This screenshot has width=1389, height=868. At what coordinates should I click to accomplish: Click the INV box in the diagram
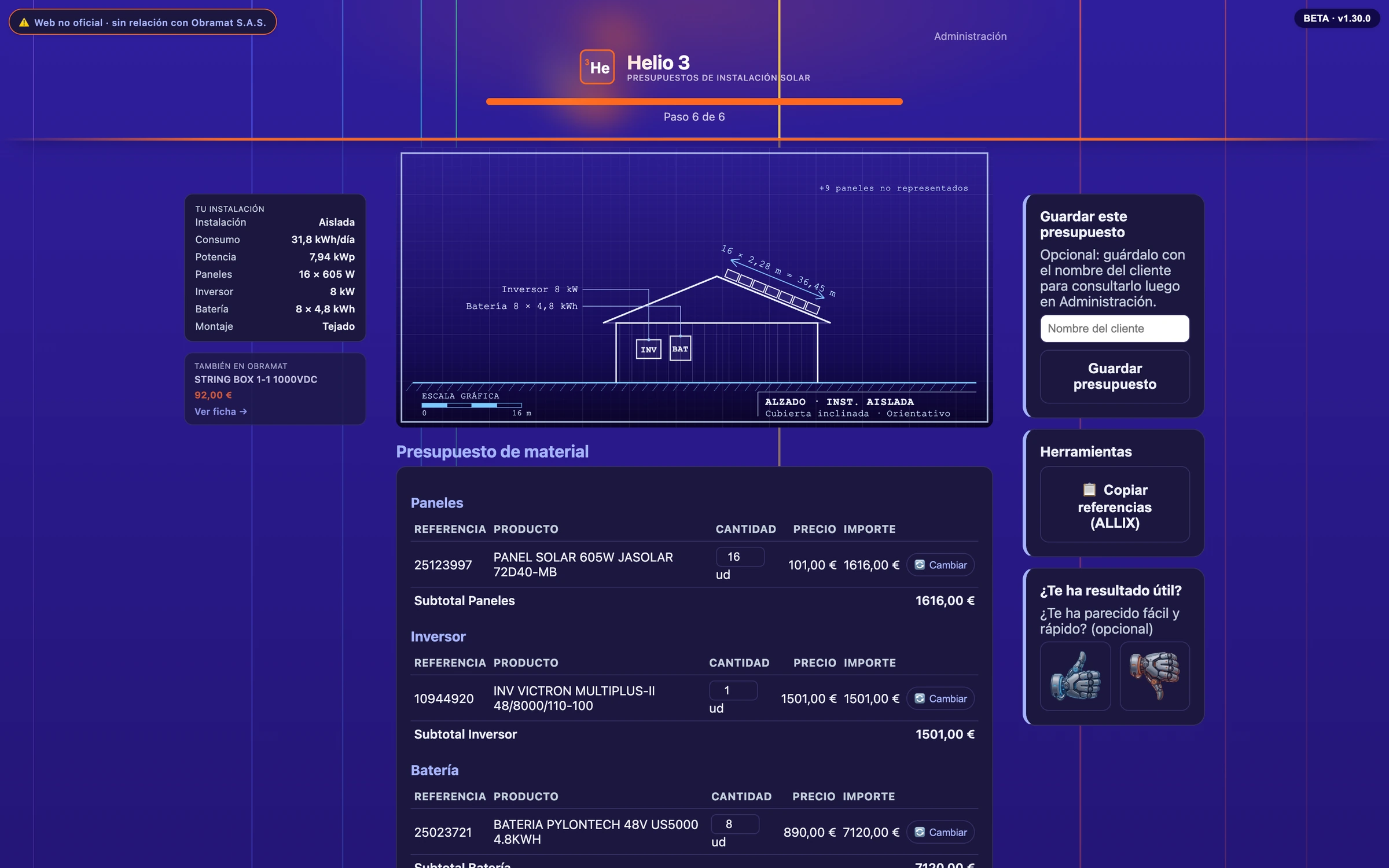(649, 350)
